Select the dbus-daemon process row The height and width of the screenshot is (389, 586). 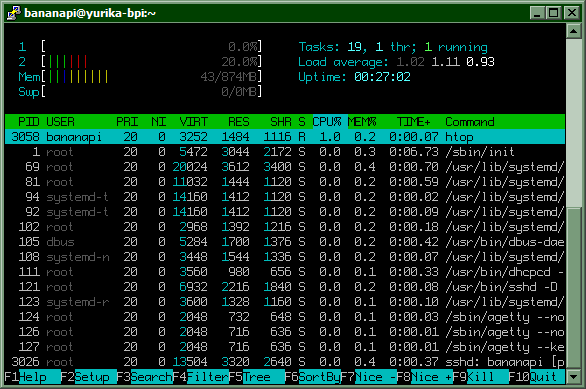285,242
